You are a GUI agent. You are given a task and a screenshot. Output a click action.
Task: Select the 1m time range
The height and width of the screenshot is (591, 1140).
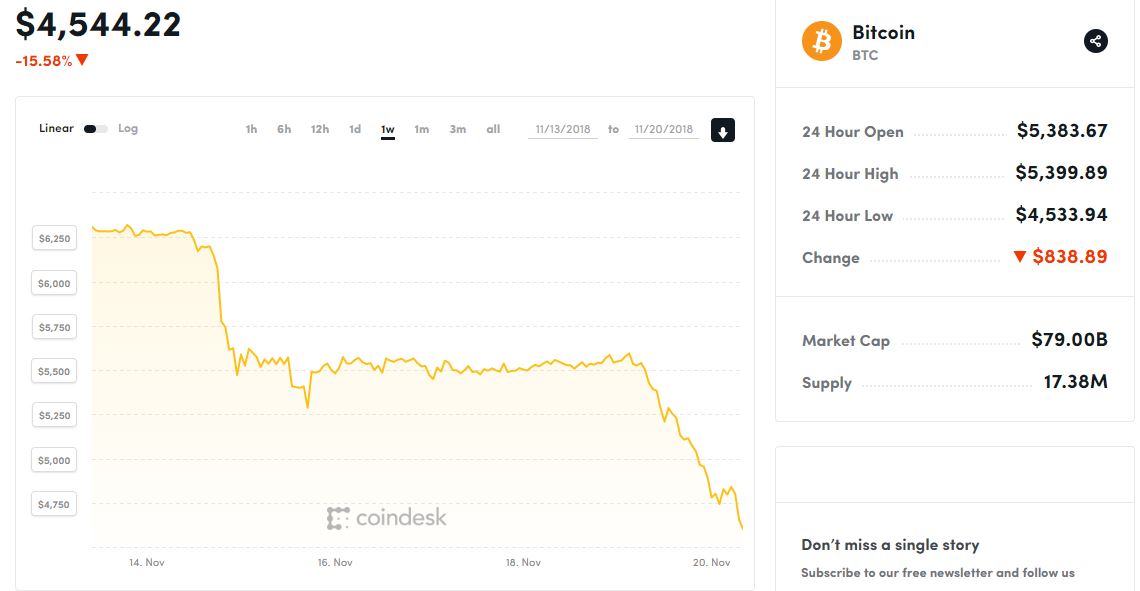click(x=422, y=129)
